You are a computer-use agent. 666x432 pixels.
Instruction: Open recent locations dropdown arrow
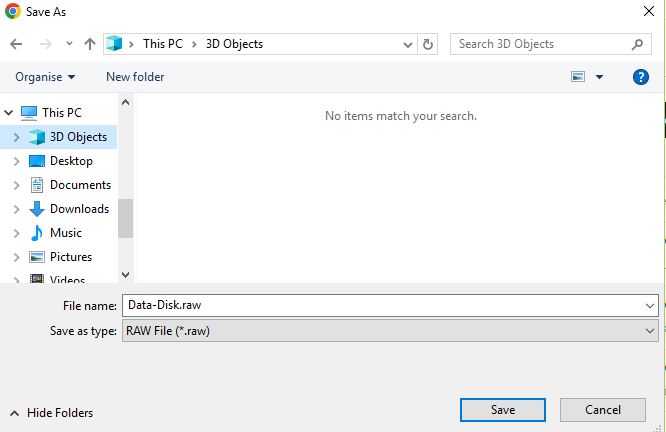pos(69,44)
